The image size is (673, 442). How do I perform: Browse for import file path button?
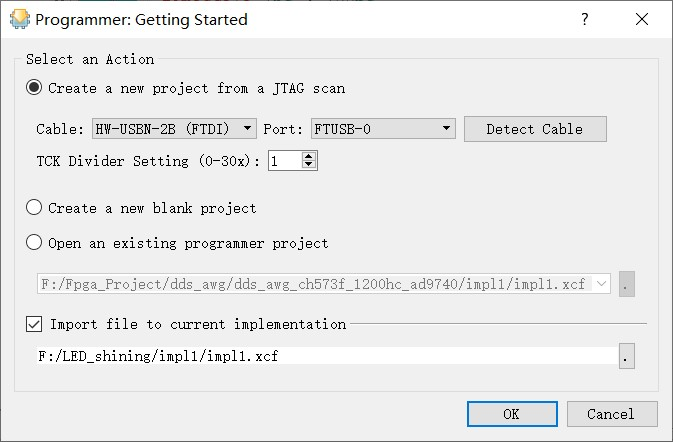click(627, 356)
